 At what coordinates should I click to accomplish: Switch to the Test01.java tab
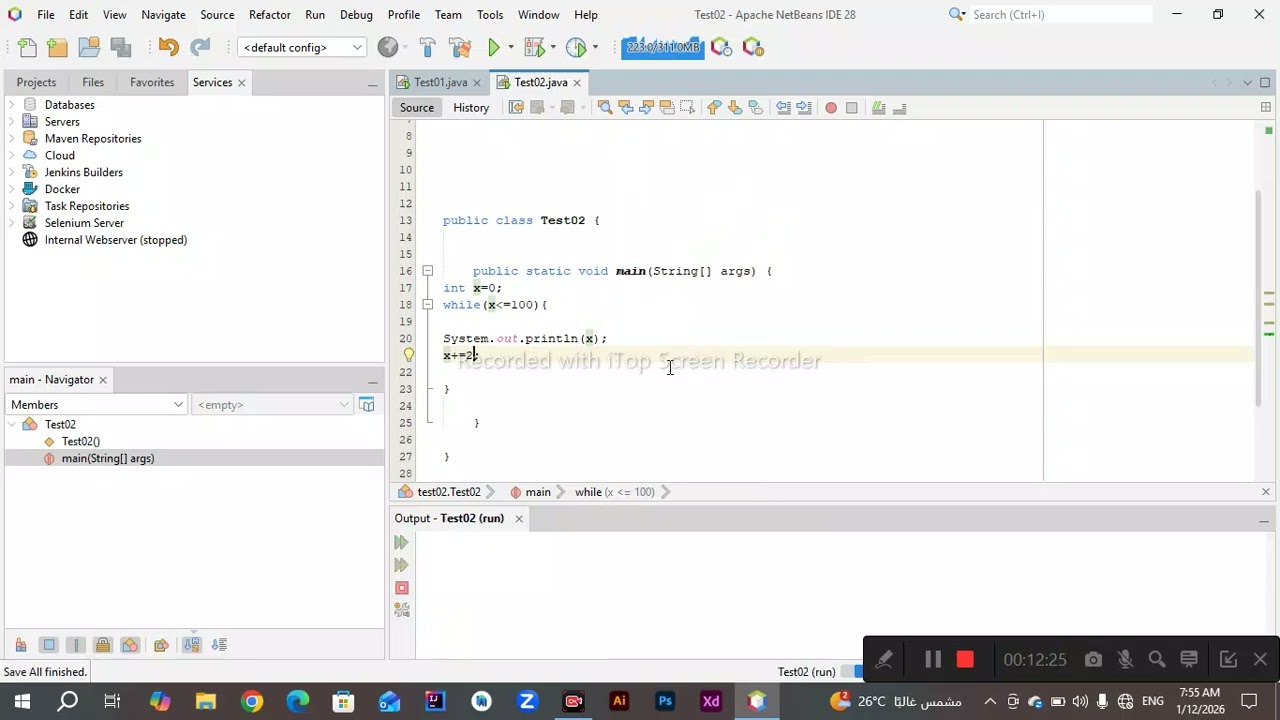[440, 82]
